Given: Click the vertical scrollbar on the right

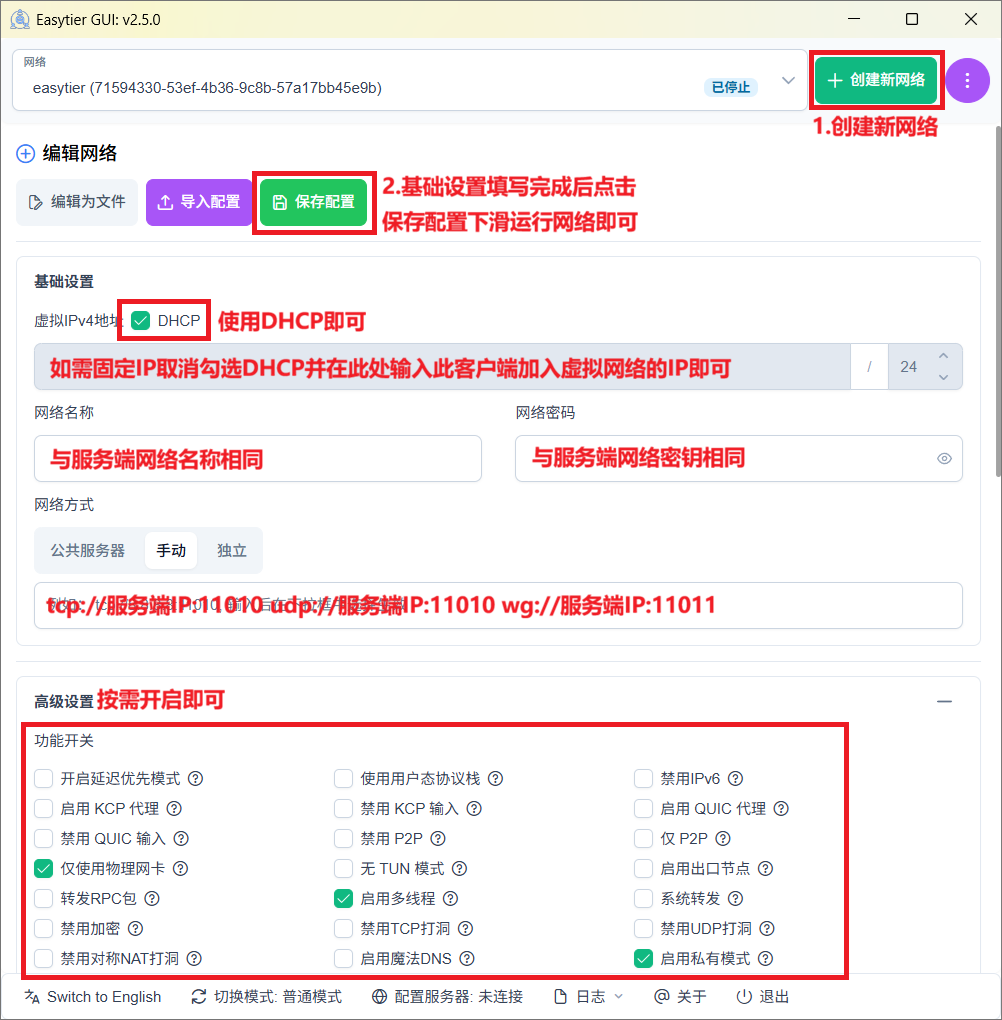Looking at the screenshot, I should (x=998, y=302).
